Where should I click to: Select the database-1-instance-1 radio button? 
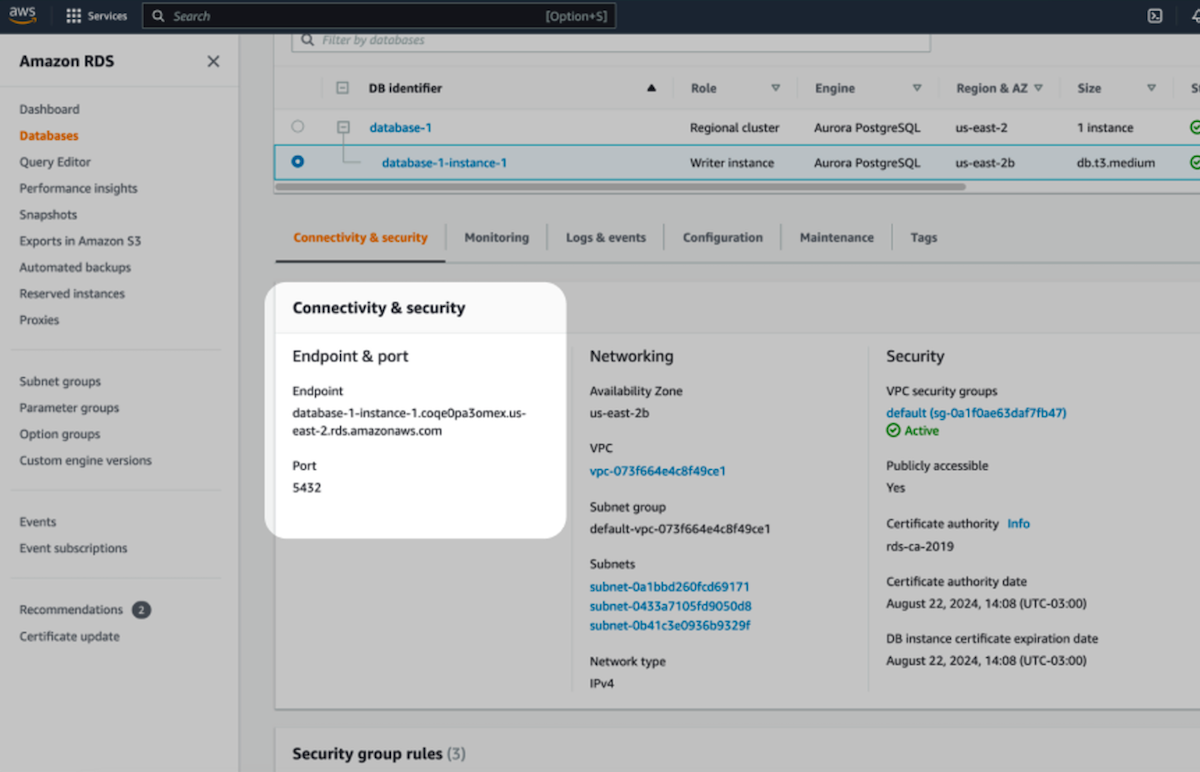(297, 161)
